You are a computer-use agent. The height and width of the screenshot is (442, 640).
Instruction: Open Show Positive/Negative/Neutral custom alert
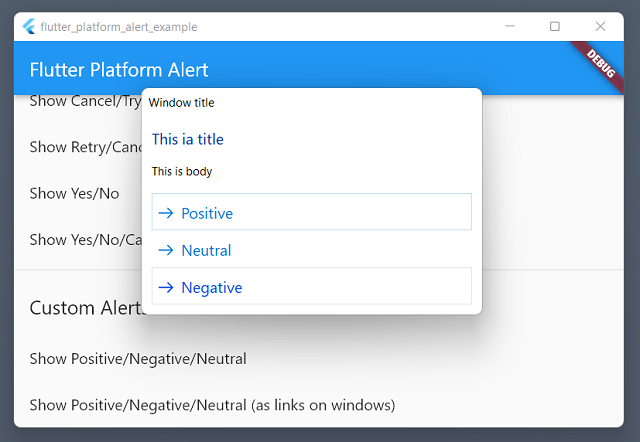click(138, 359)
